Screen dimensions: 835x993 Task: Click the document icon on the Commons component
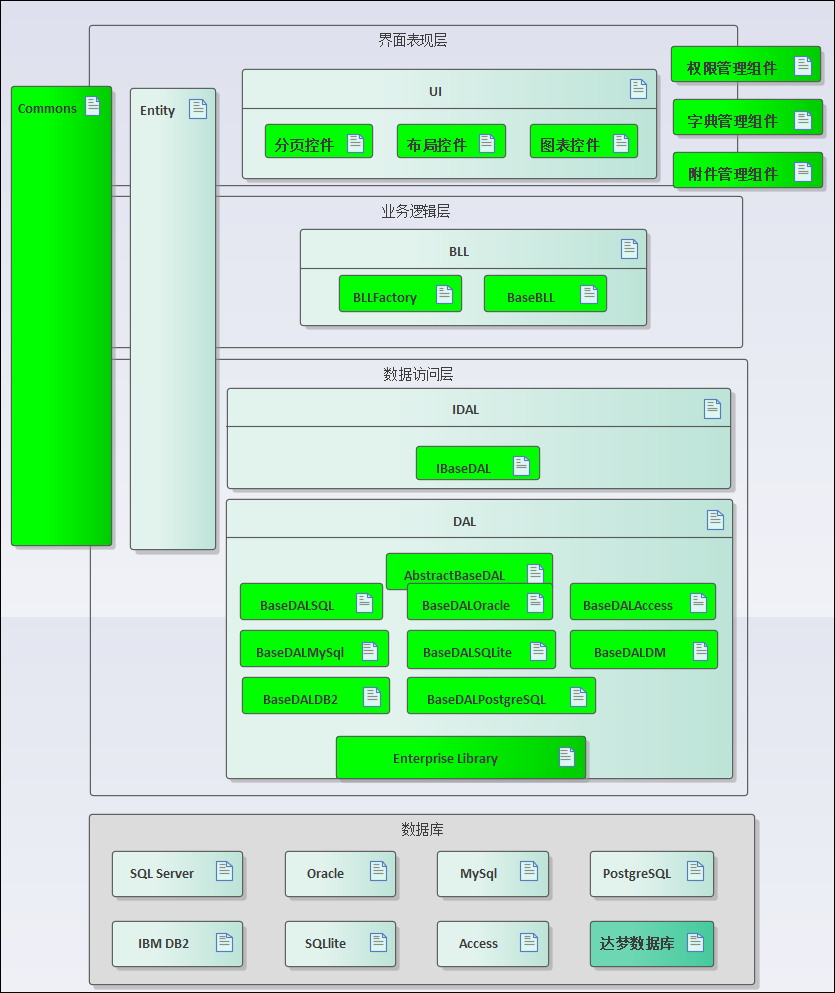[x=93, y=106]
